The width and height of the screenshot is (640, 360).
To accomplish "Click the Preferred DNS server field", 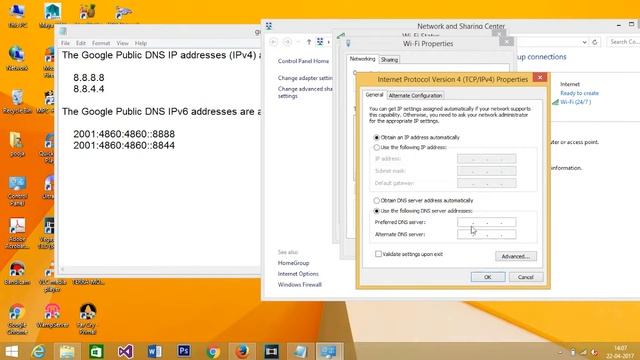I will coord(487,222).
